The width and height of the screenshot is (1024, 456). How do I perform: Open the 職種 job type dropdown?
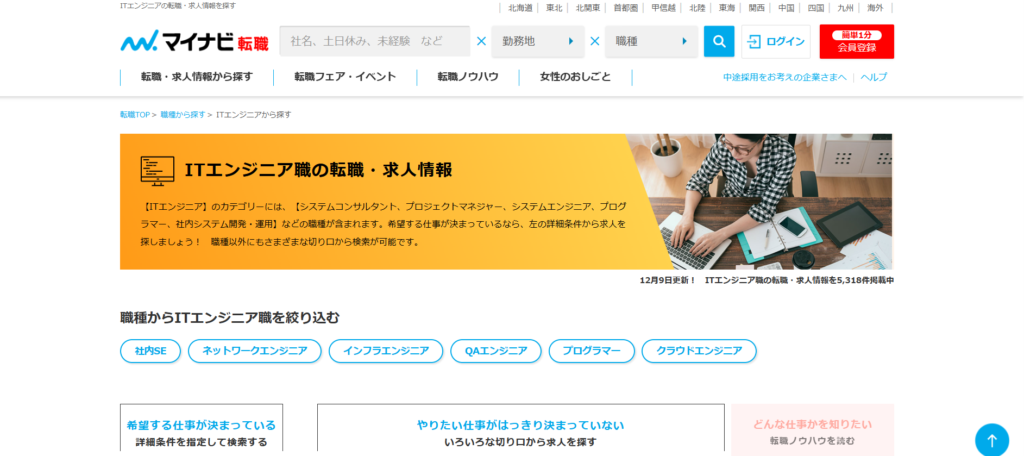click(x=651, y=42)
